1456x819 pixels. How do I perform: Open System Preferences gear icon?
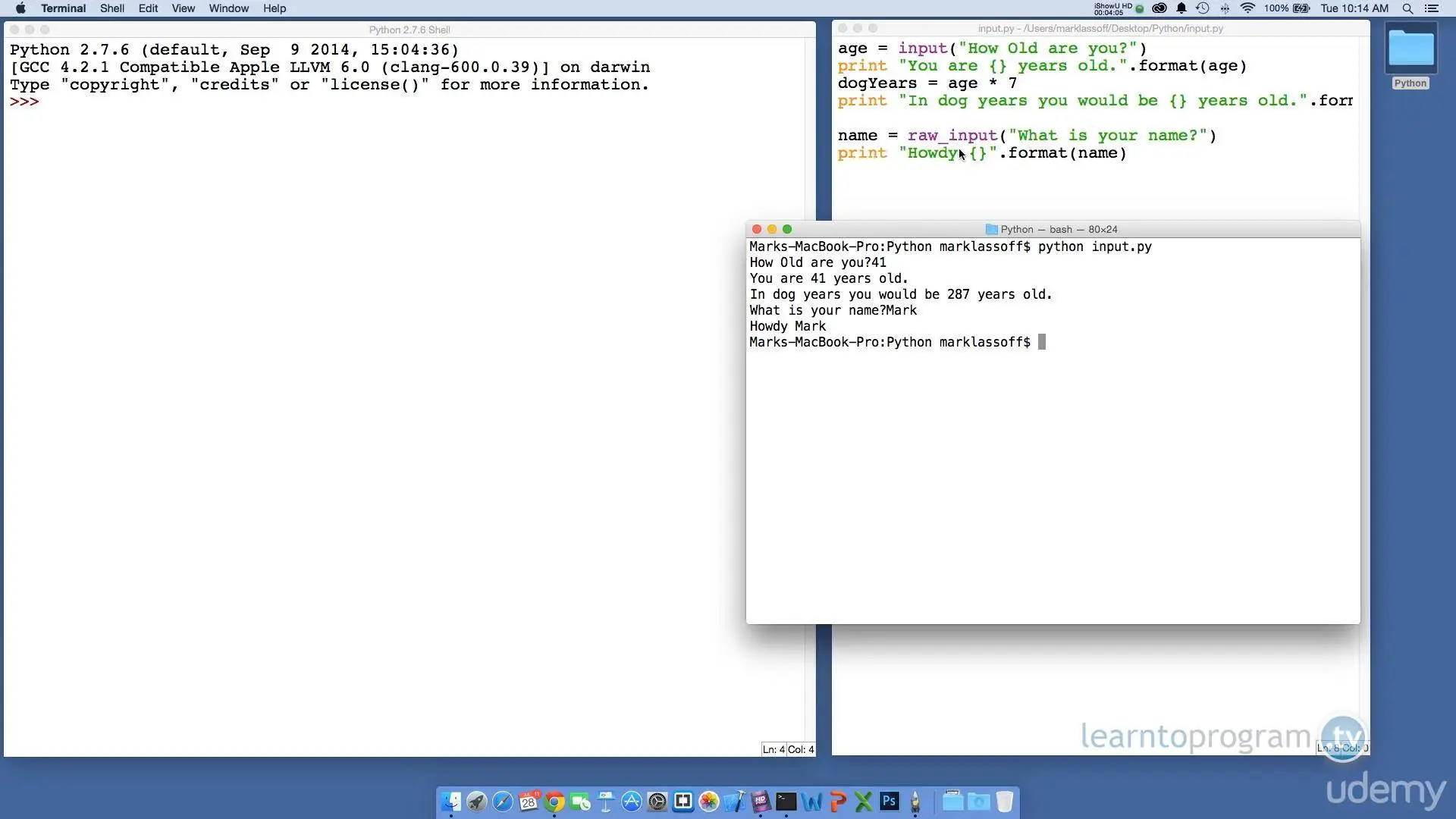click(657, 802)
